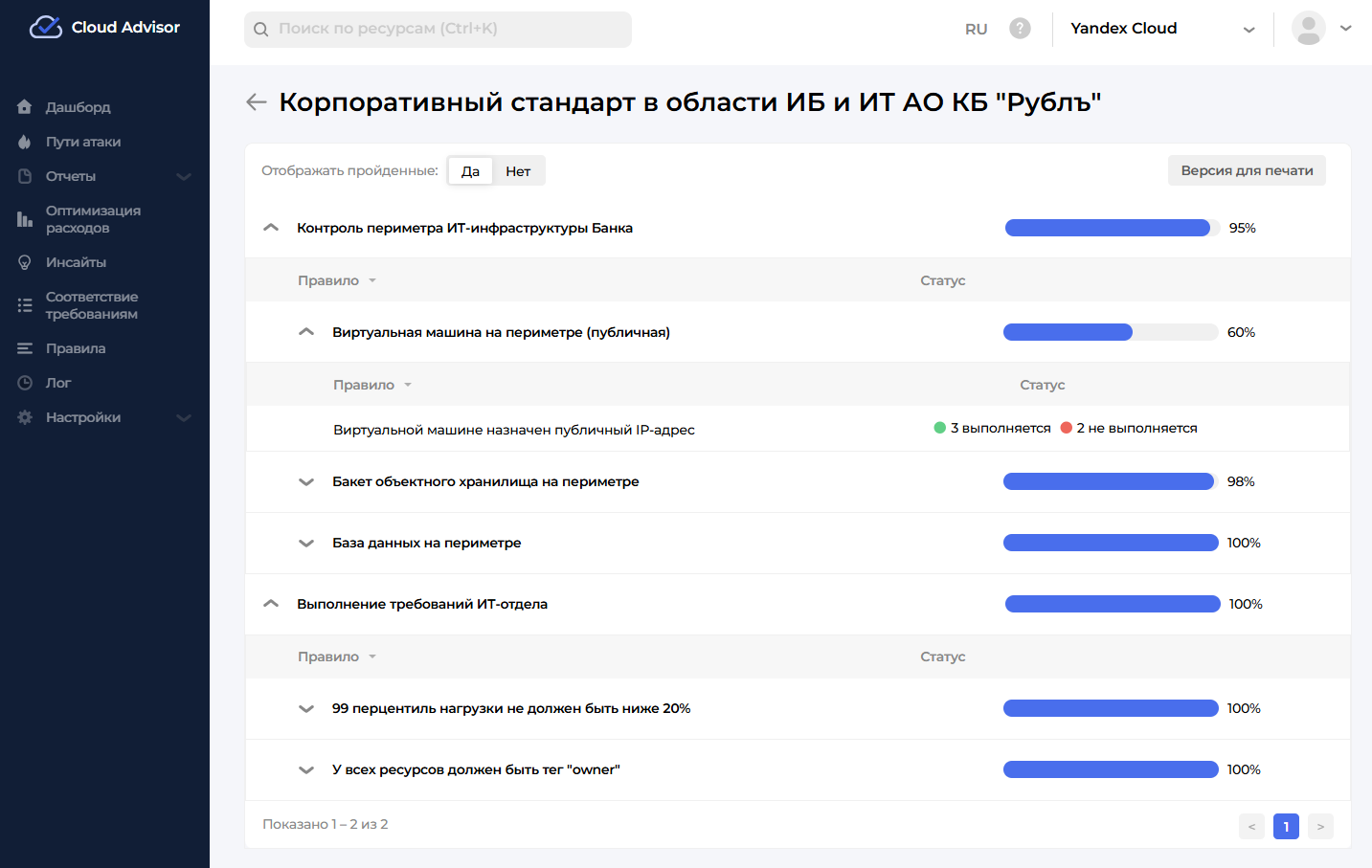Click the user avatar icon
This screenshot has height=868, width=1372.
tap(1308, 29)
